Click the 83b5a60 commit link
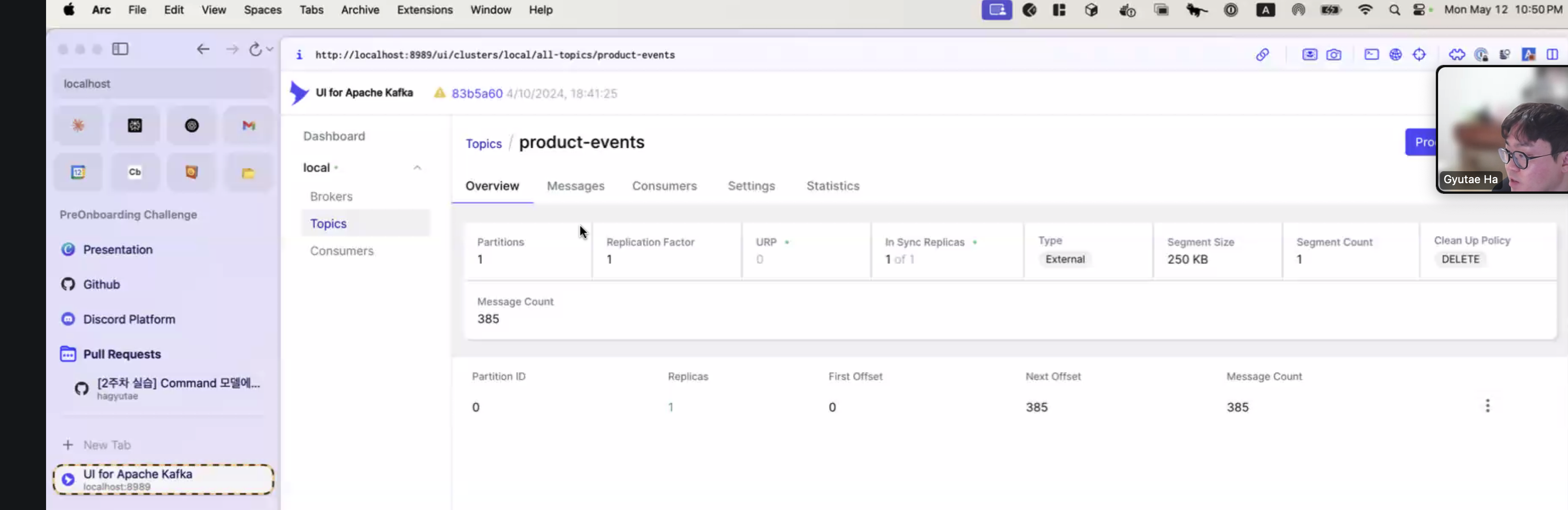1568x510 pixels. click(x=477, y=93)
